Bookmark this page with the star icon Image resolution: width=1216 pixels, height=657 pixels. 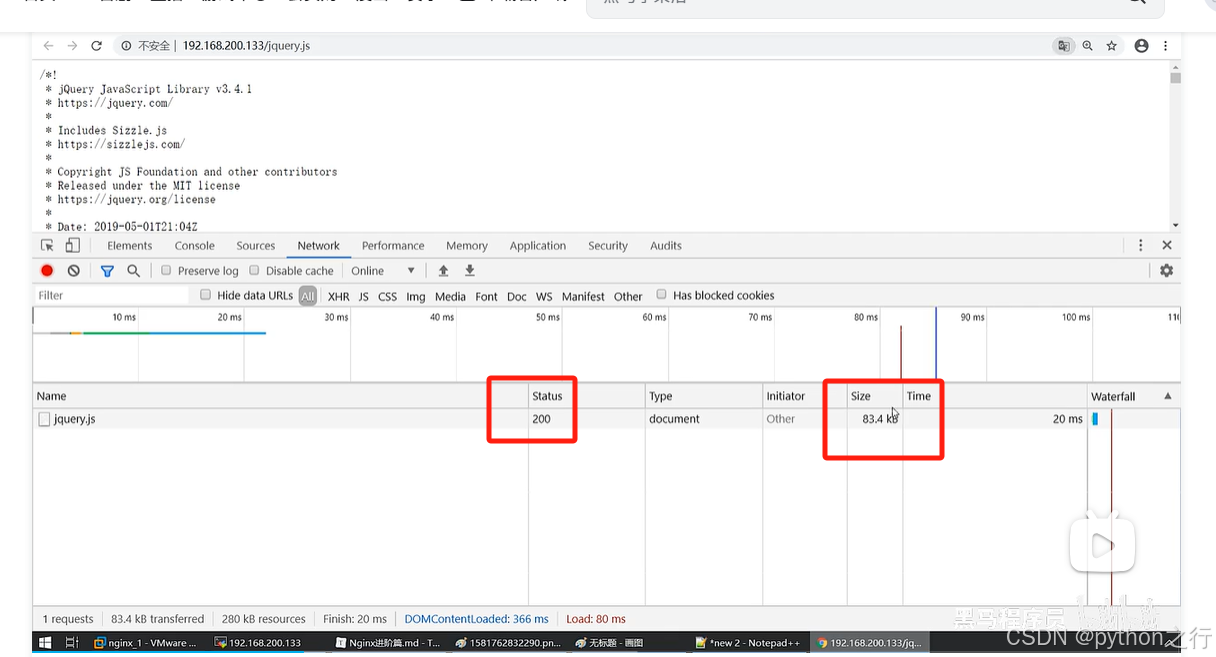(x=1111, y=46)
